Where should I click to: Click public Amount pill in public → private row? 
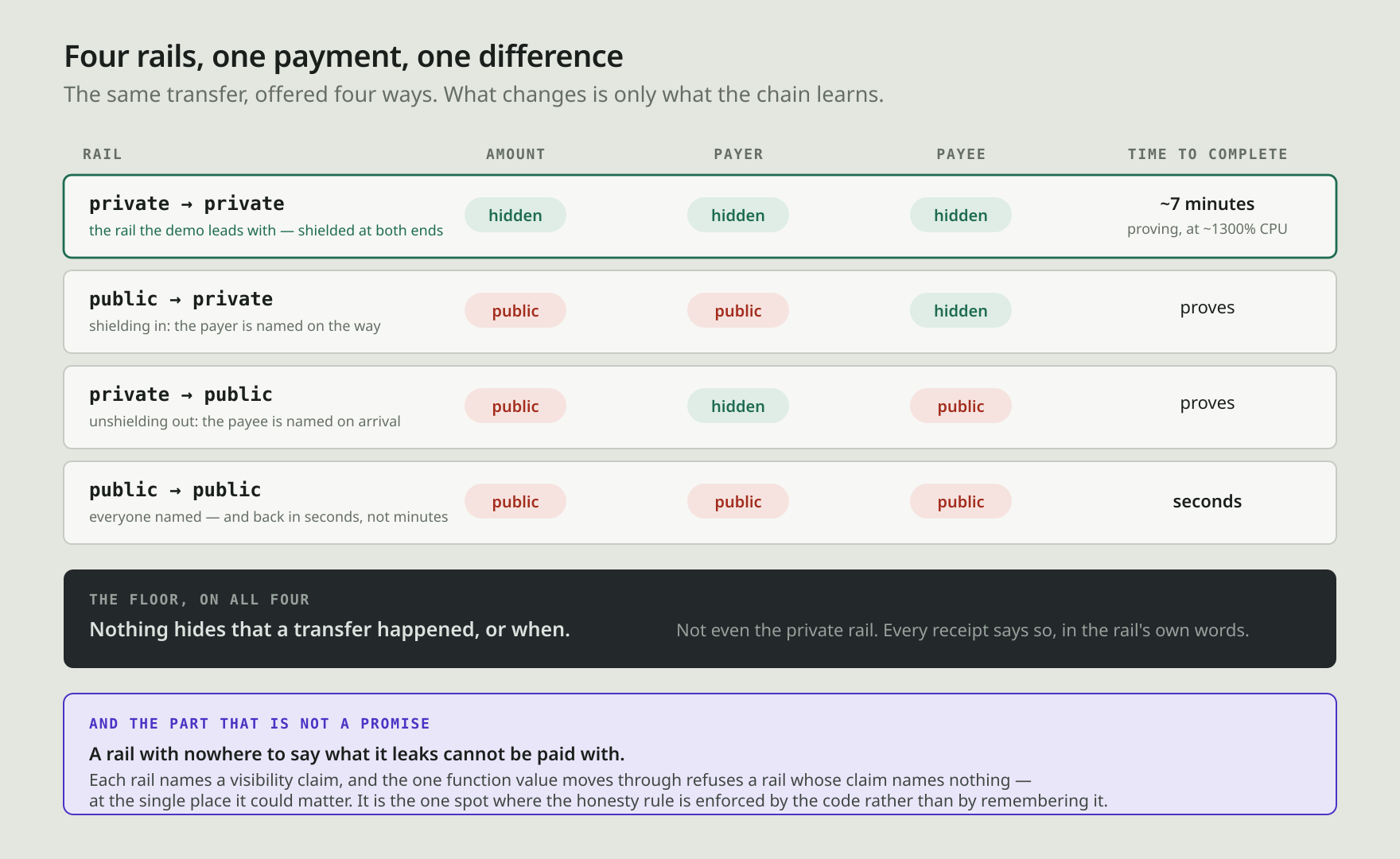pyautogui.click(x=515, y=310)
